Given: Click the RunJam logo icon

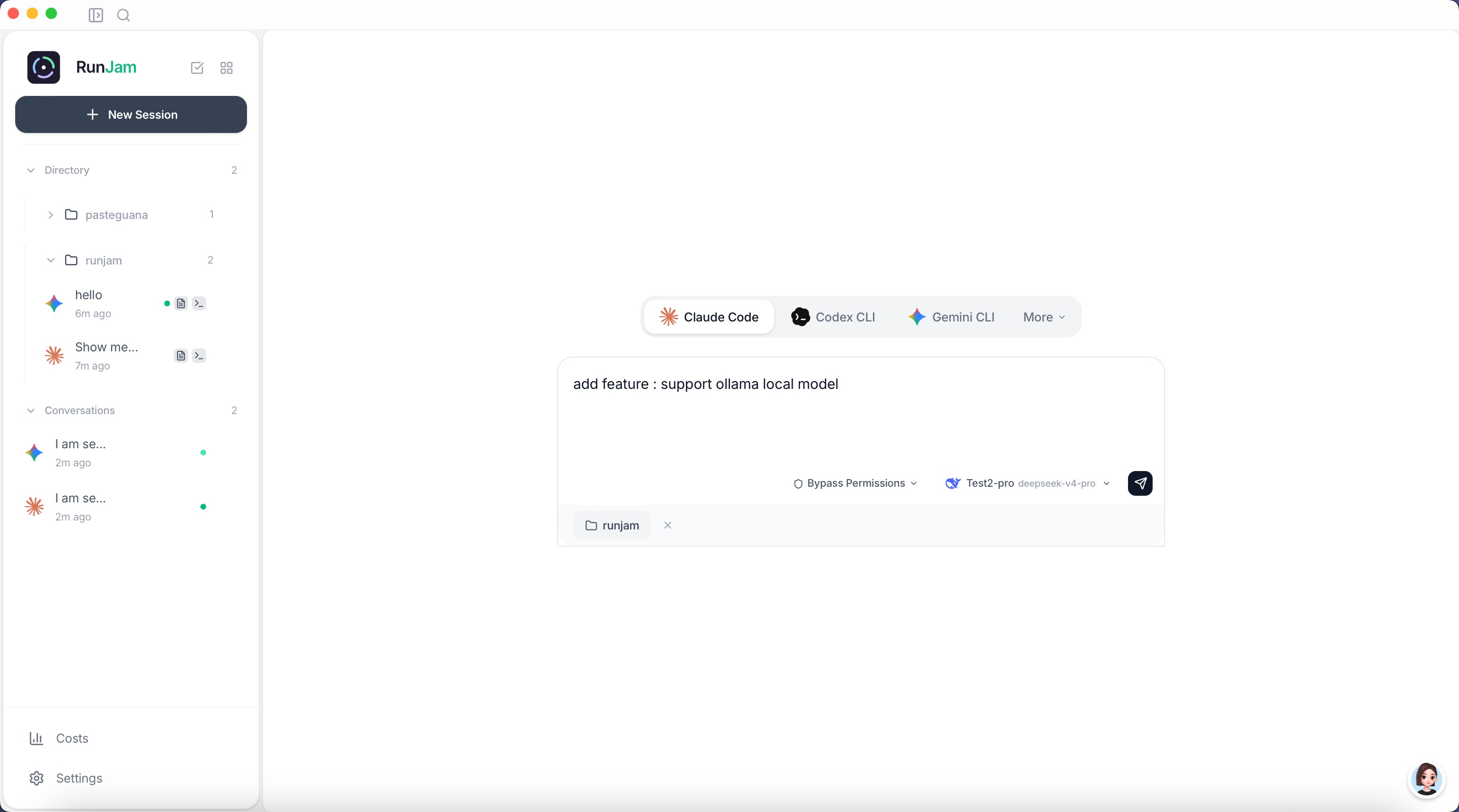Looking at the screenshot, I should pyautogui.click(x=44, y=67).
